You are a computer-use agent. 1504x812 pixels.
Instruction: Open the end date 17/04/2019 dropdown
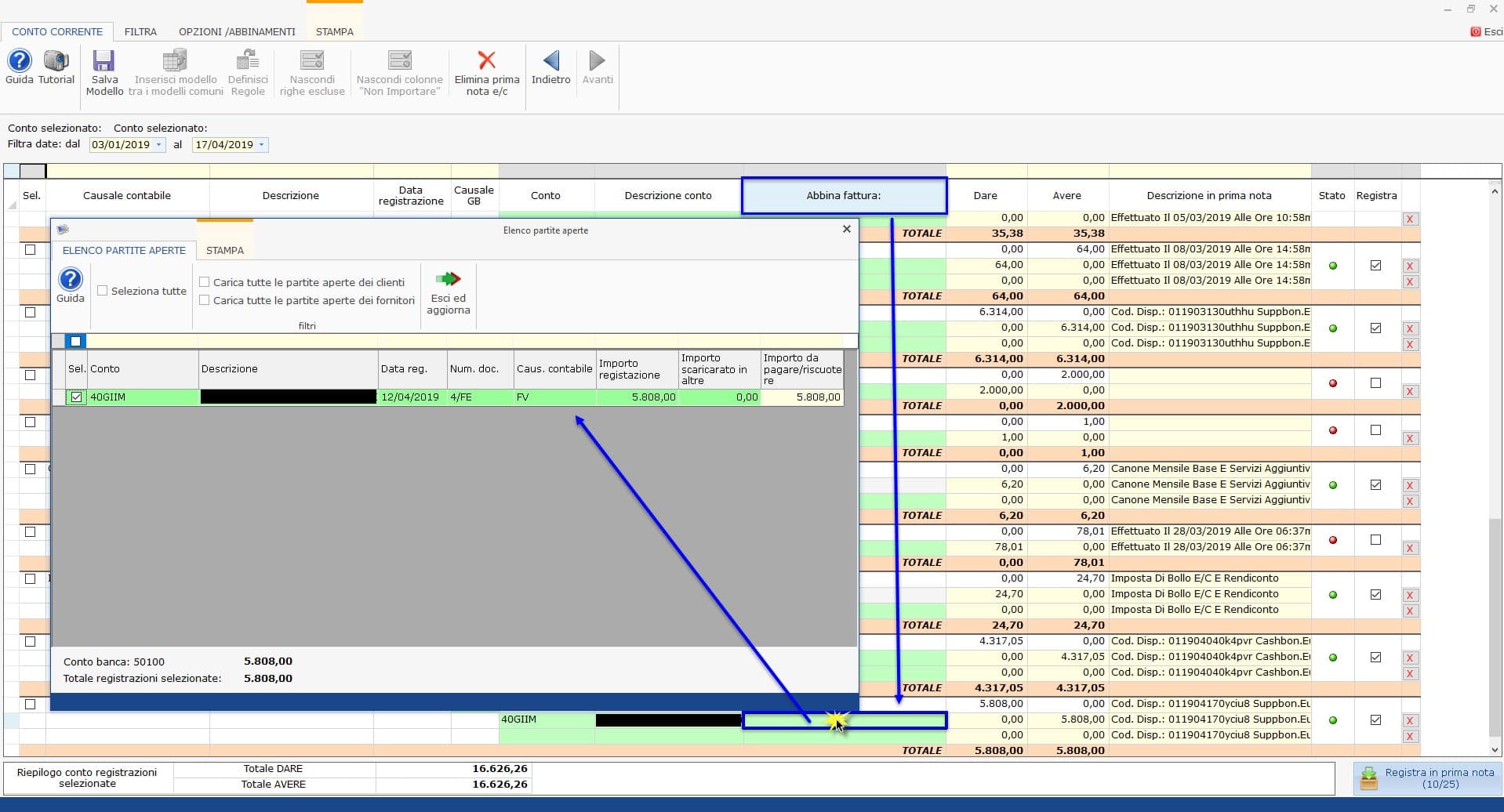pos(261,145)
